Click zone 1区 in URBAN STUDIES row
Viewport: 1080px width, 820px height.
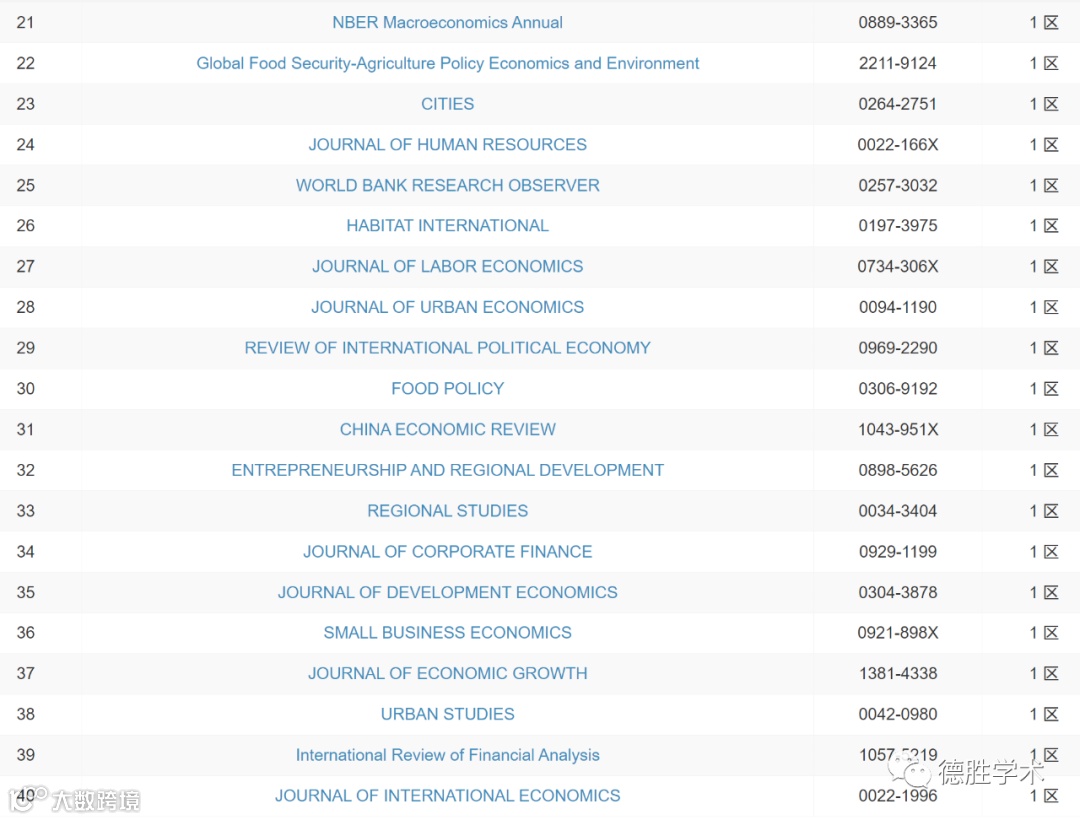click(1043, 714)
